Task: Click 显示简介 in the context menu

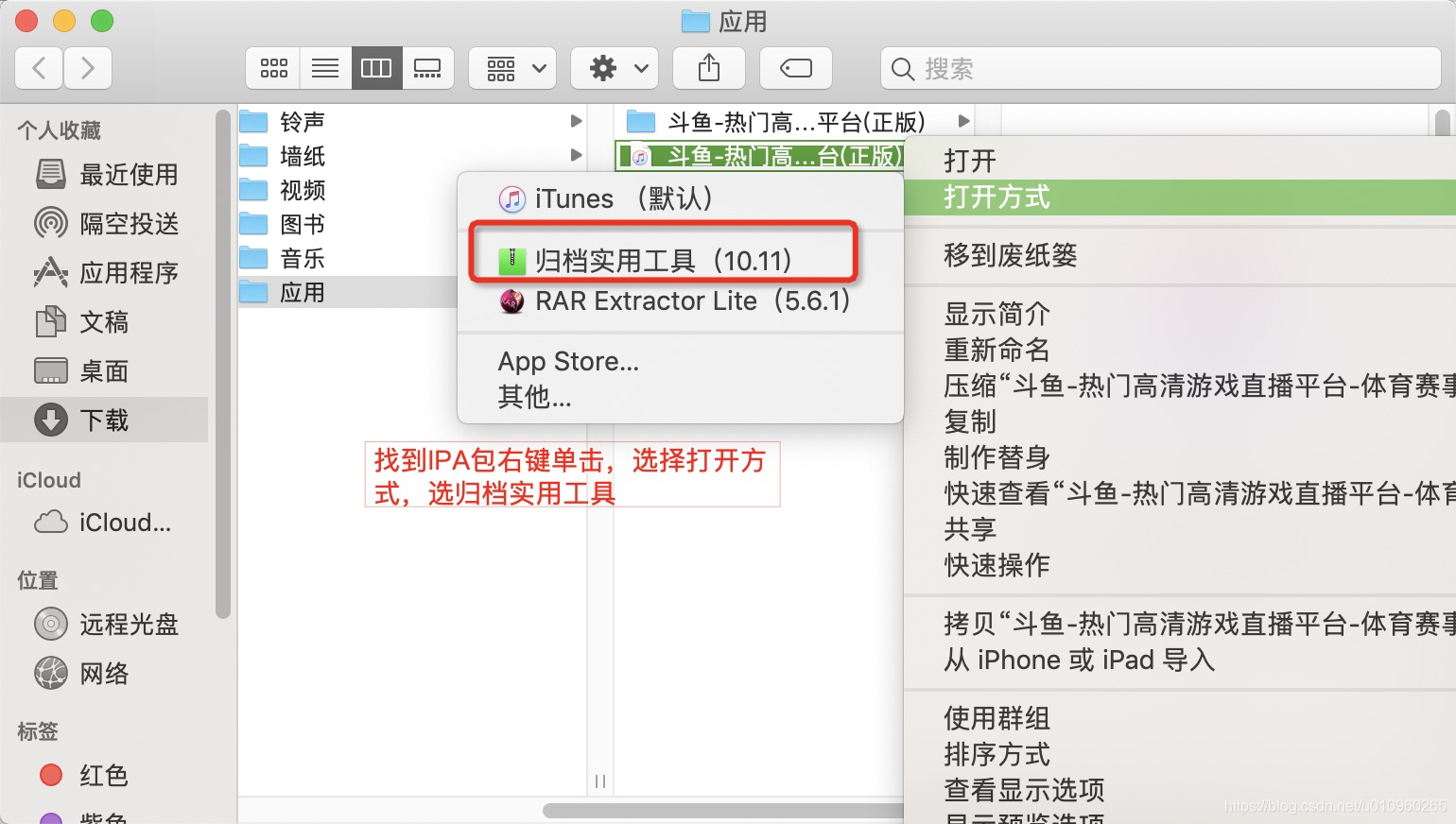Action: [1180, 314]
